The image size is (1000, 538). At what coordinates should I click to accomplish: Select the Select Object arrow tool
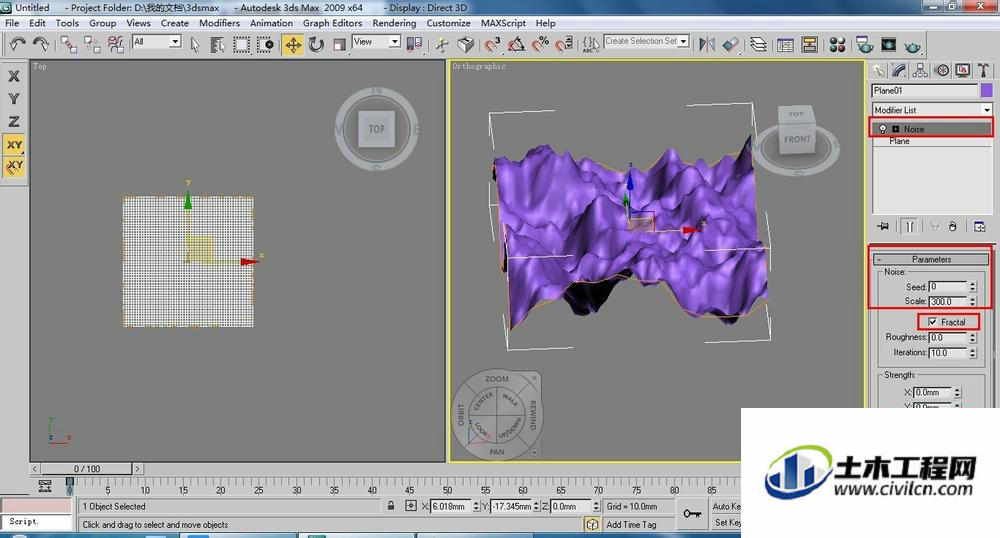click(195, 44)
